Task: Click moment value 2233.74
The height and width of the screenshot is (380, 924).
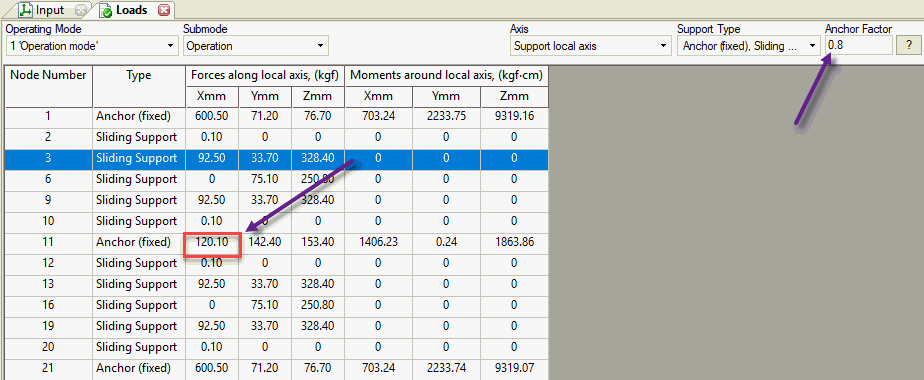Action: point(446,368)
